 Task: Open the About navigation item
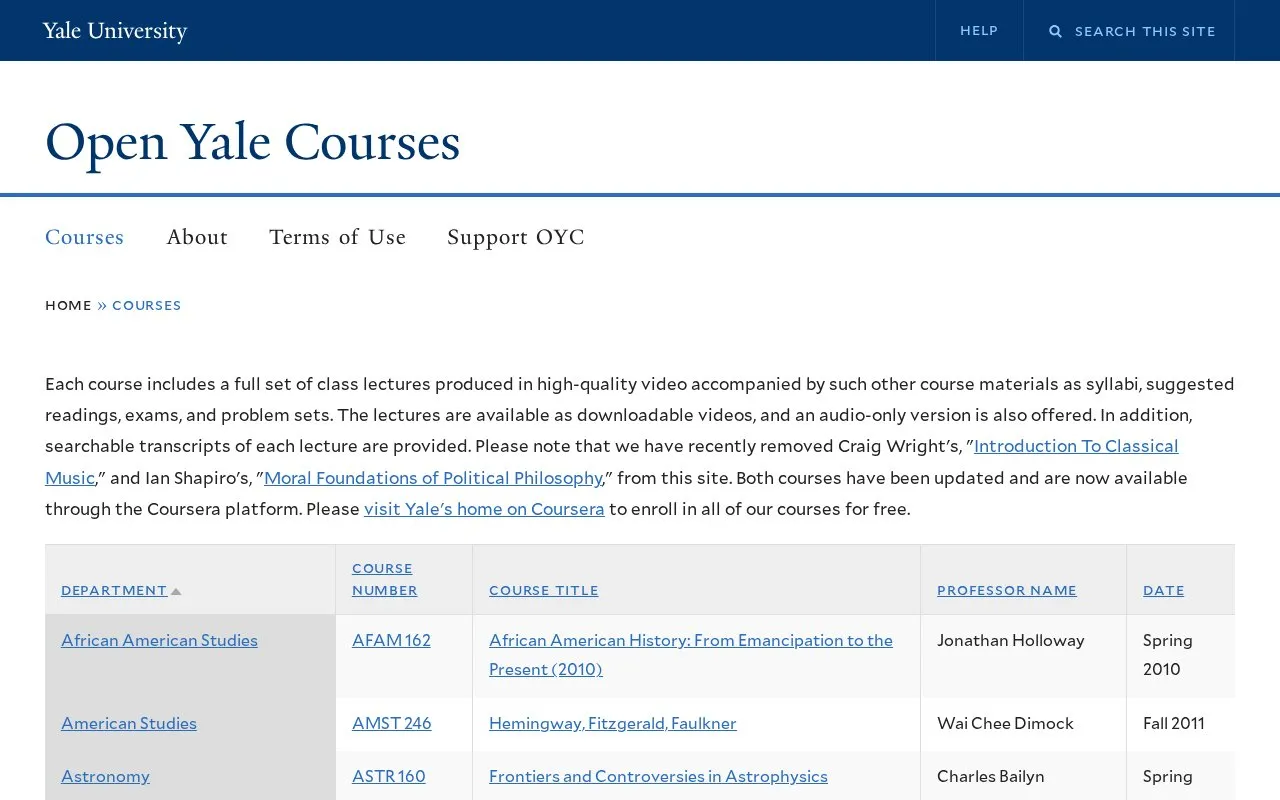tap(197, 237)
